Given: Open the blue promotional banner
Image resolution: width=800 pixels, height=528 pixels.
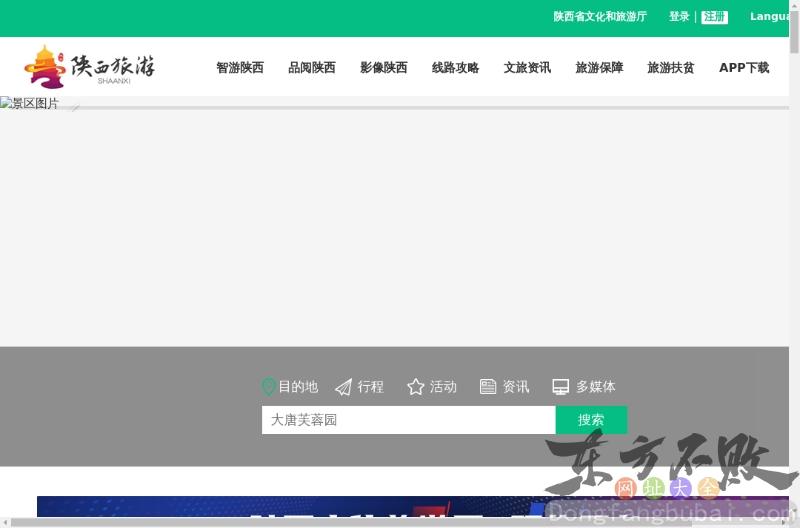Looking at the screenshot, I should (413, 507).
